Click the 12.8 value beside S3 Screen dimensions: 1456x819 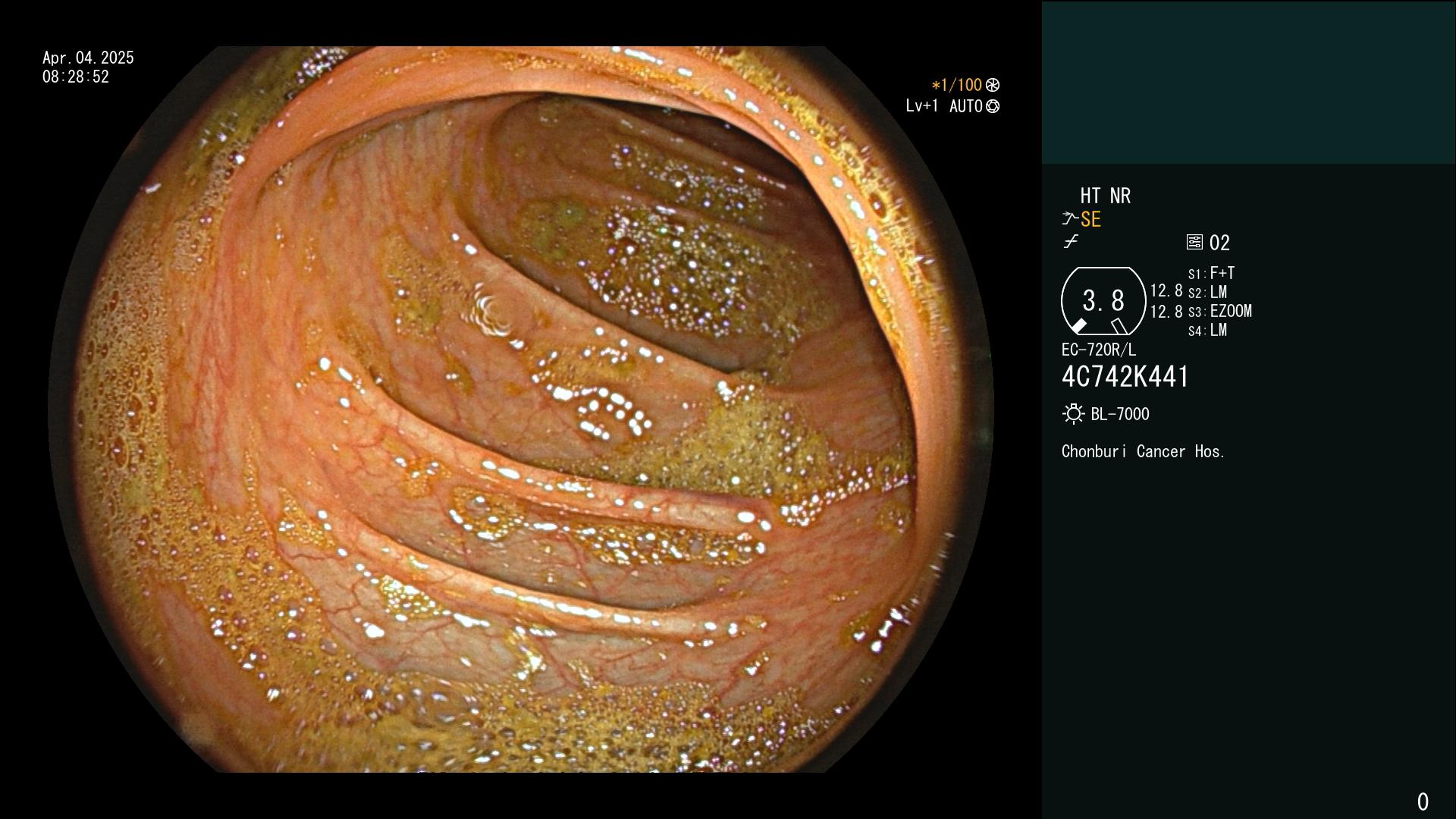(1166, 311)
